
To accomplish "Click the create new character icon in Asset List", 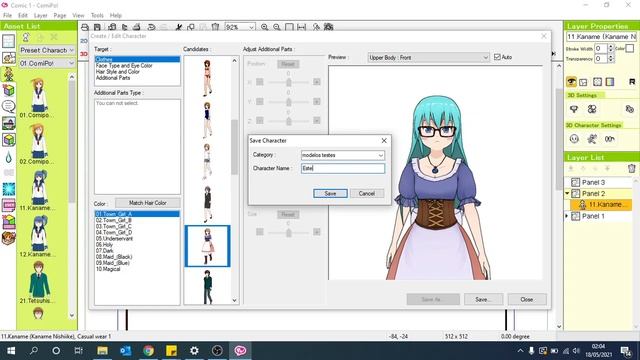I will coord(26,38).
